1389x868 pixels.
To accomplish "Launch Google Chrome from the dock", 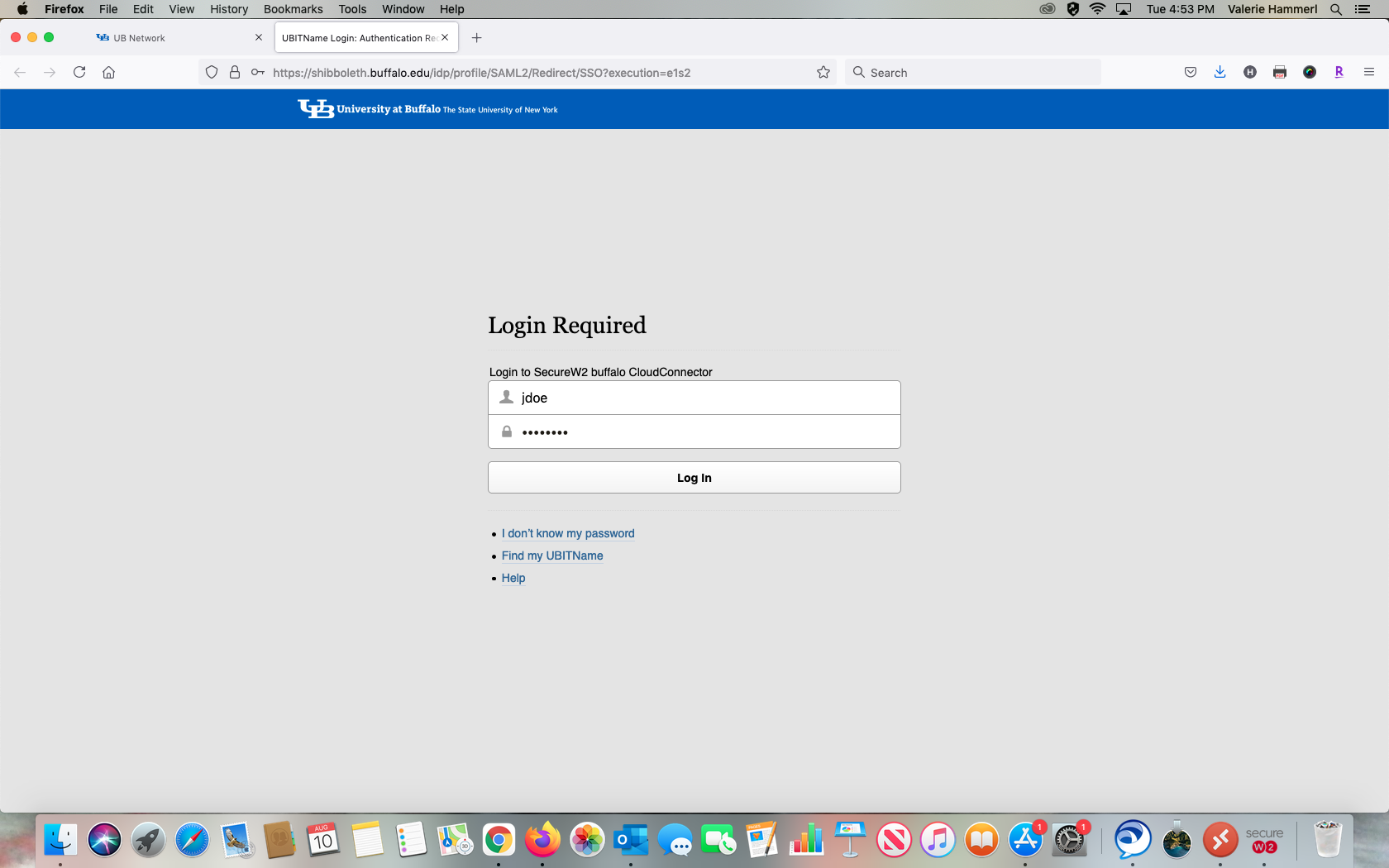I will 499,841.
